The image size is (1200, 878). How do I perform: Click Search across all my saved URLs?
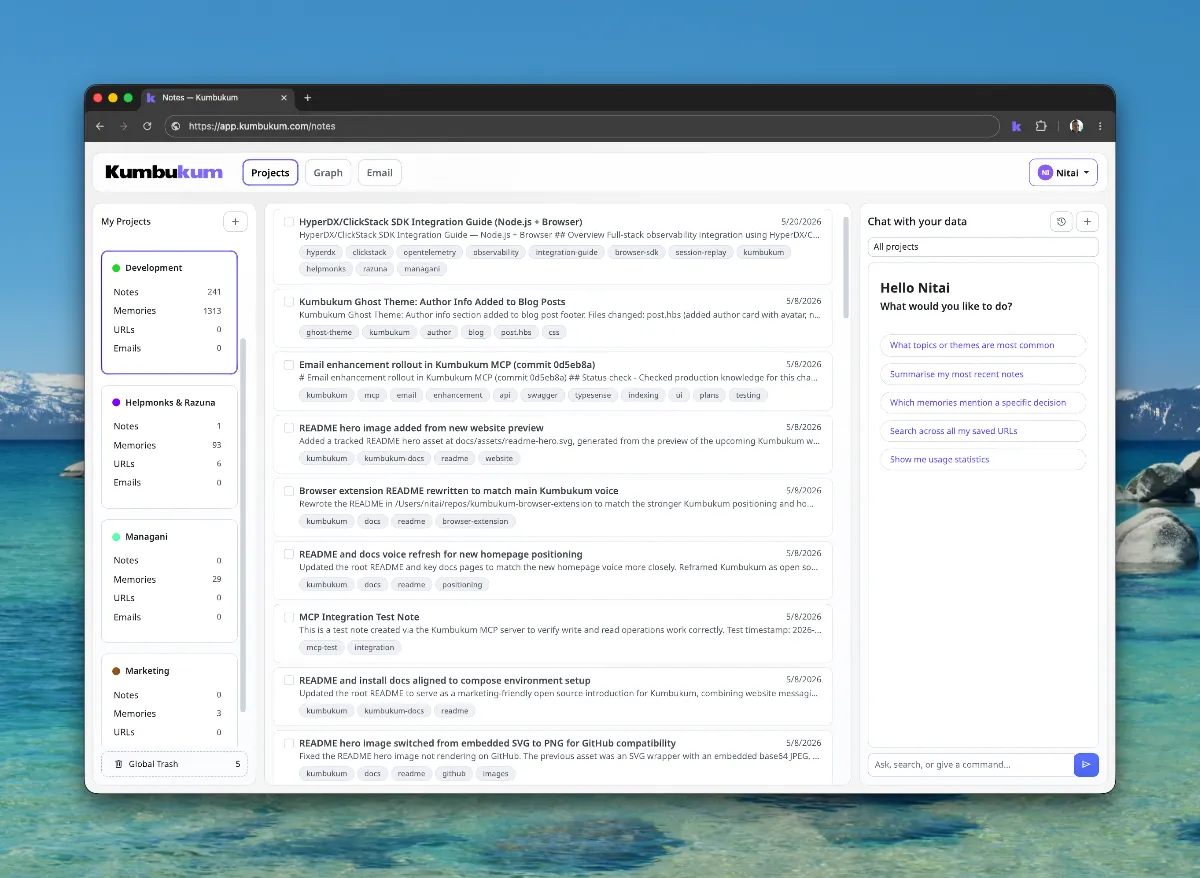coord(983,431)
